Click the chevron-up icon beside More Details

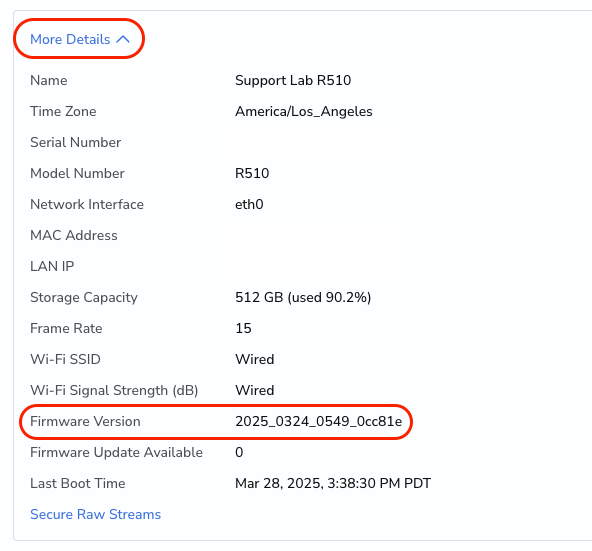click(x=123, y=39)
